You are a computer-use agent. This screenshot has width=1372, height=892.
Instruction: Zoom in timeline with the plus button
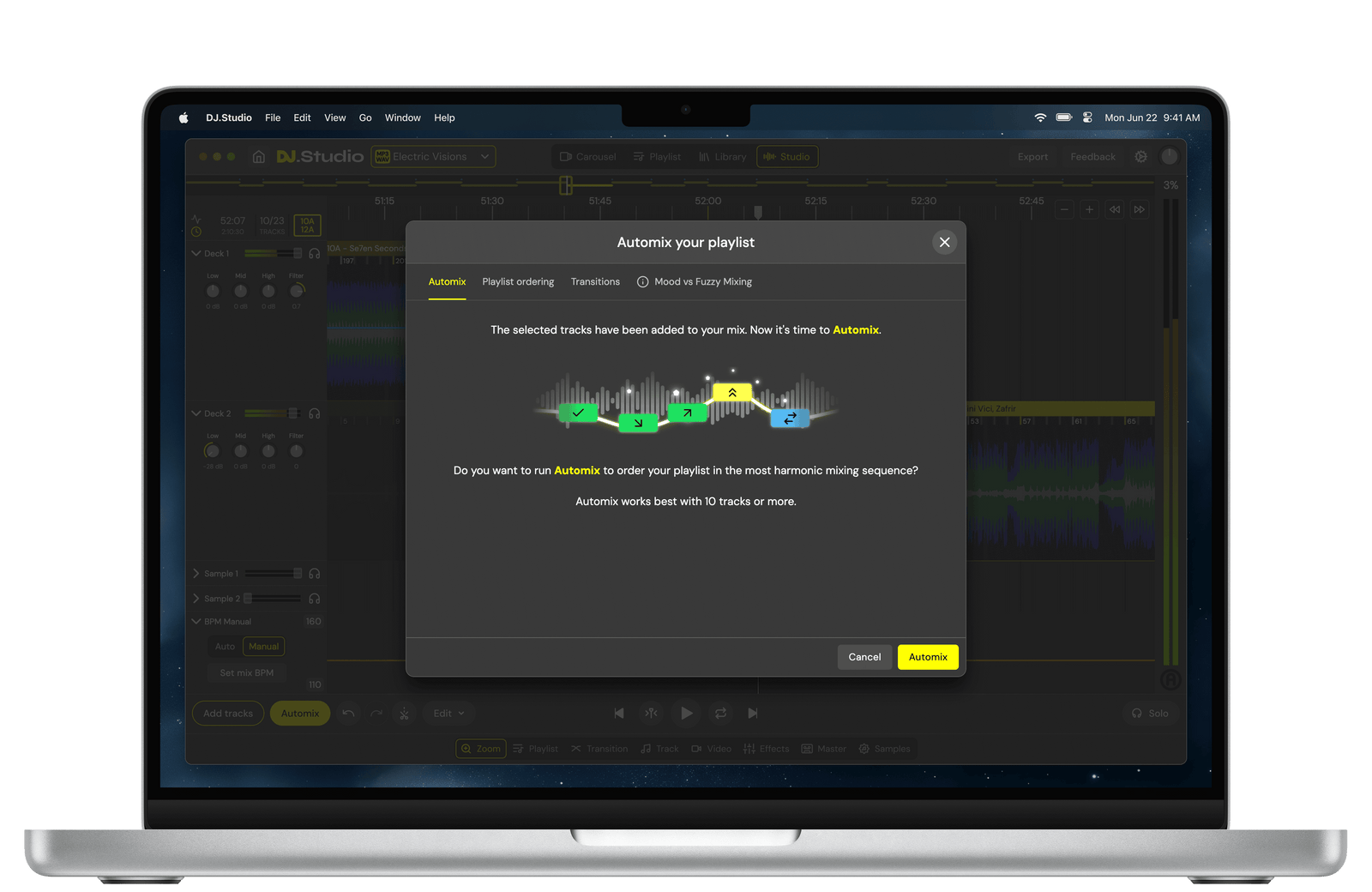(x=1089, y=209)
